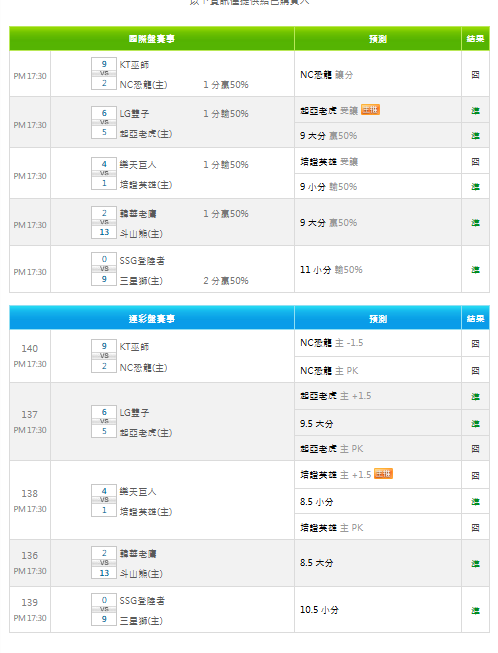Click the orange 主推 badge beside 起亞老虎 受讓
Image resolution: width=498 pixels, height=653 pixels.
(370, 110)
